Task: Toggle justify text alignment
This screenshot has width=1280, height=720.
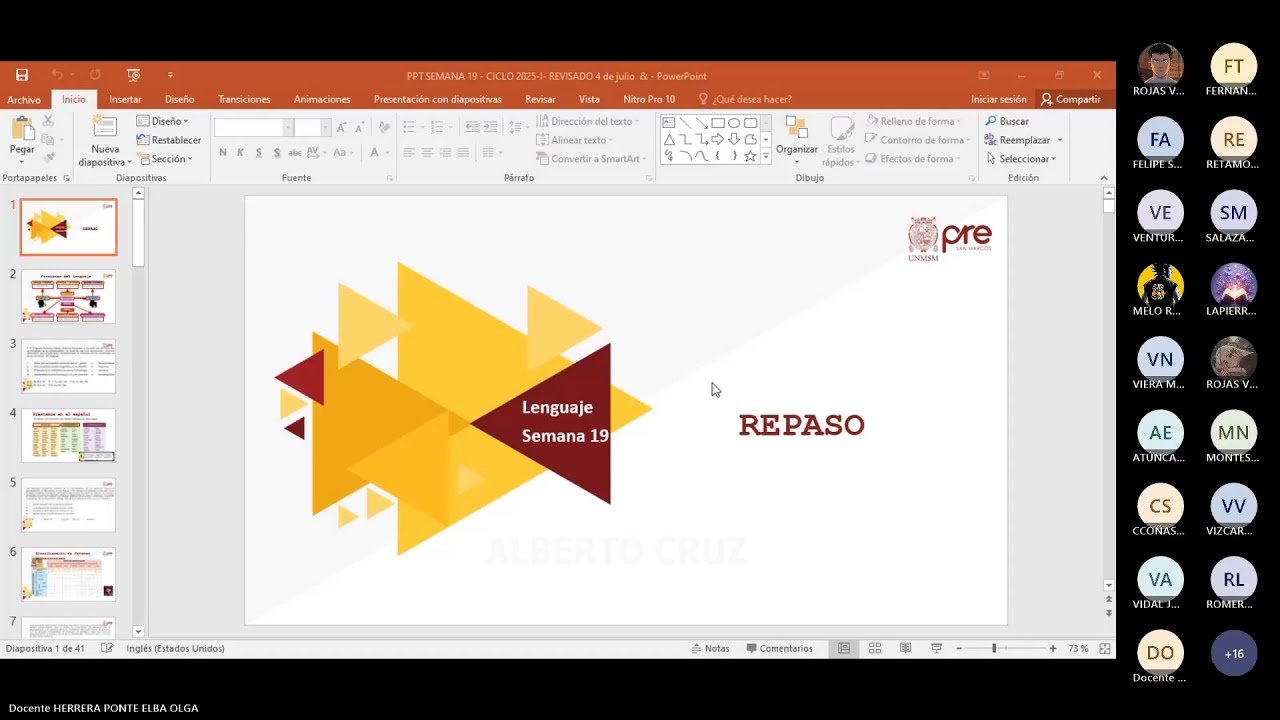Action: [463, 153]
